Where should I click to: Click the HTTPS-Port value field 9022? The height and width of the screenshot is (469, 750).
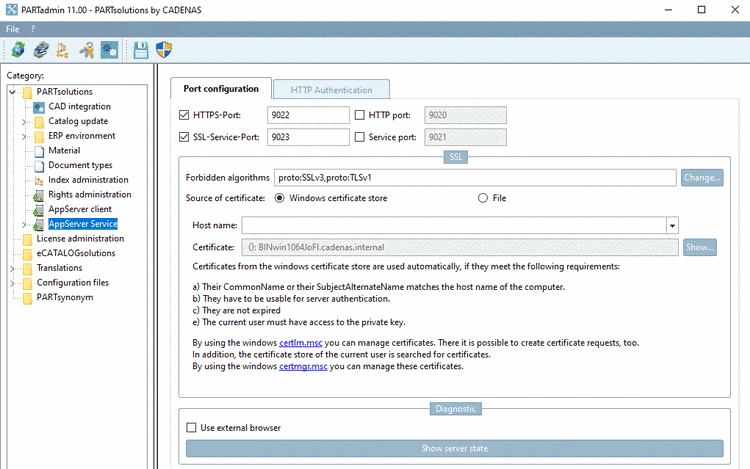point(308,115)
